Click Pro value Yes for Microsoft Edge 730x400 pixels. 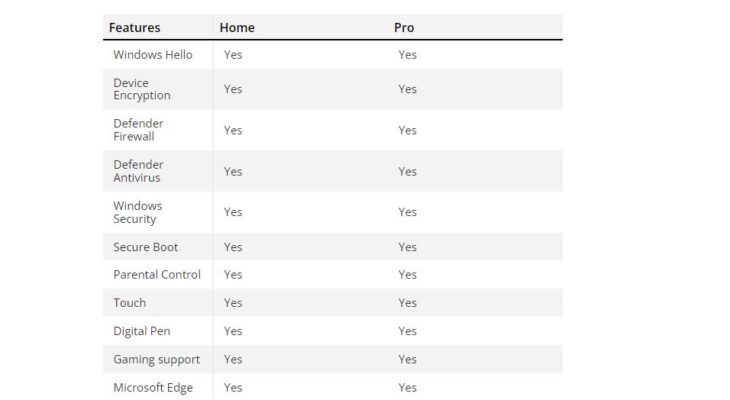407,387
